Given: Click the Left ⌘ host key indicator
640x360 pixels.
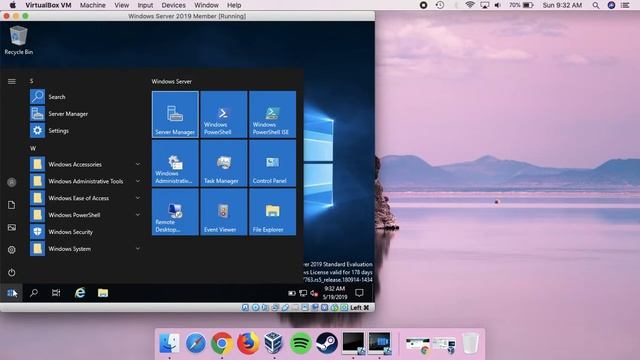Looking at the screenshot, I should tap(360, 307).
